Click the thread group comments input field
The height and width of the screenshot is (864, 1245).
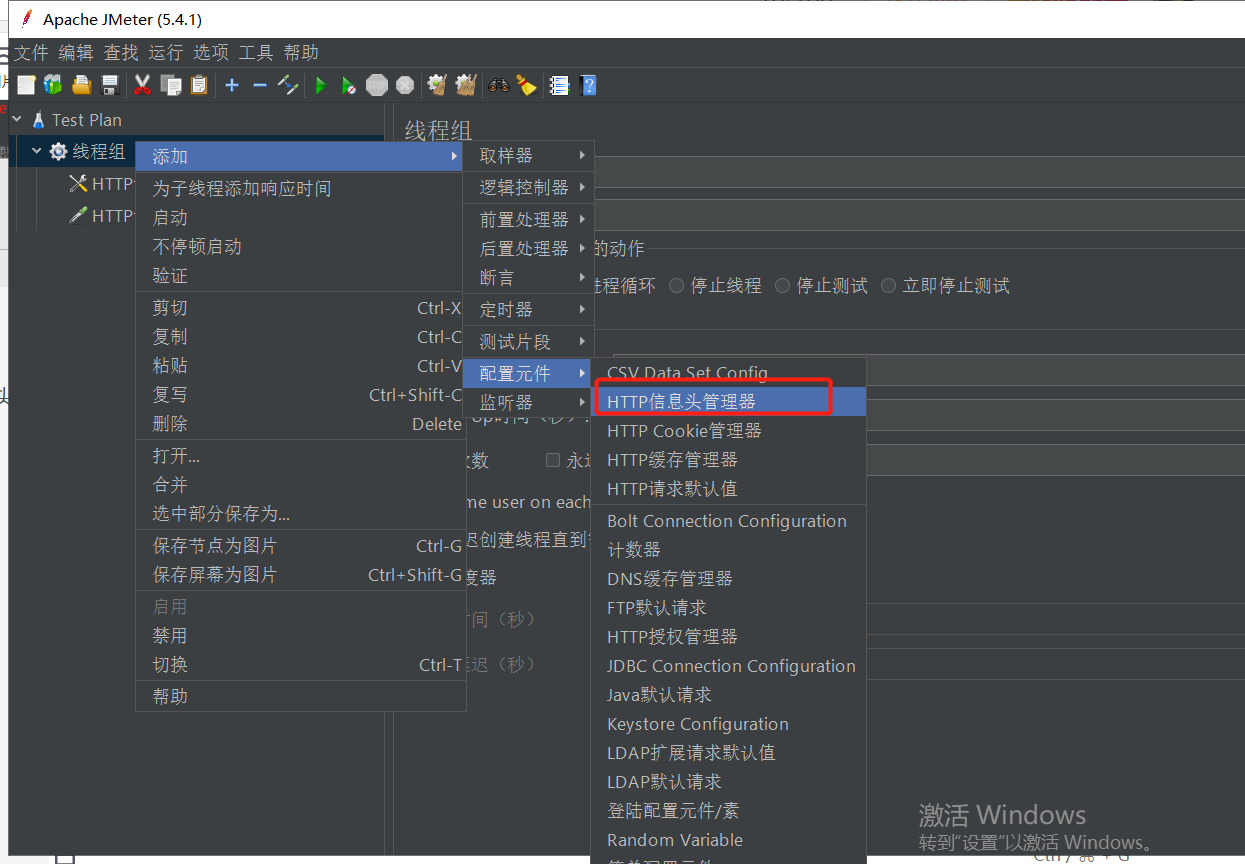(919, 215)
